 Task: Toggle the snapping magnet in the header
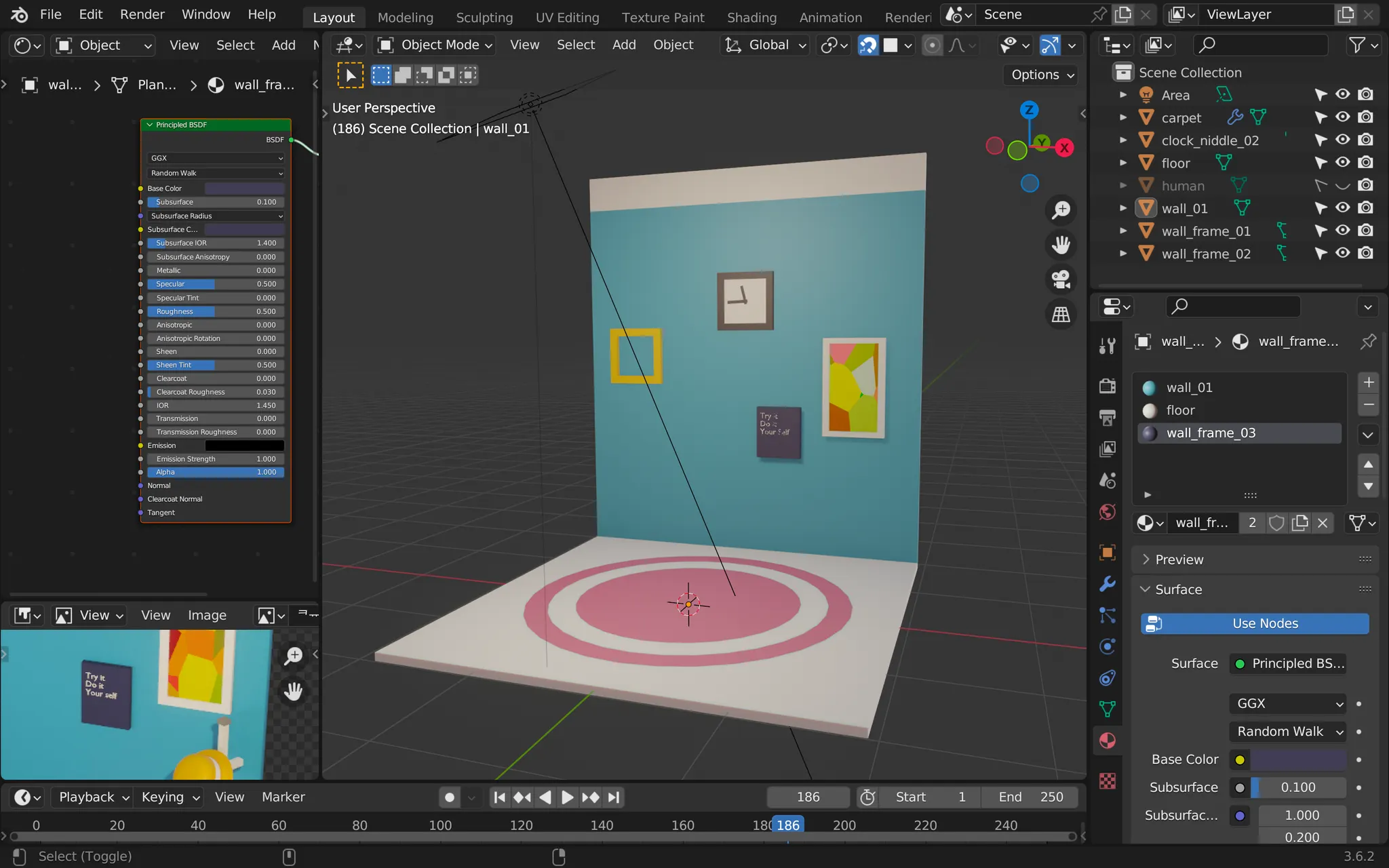(868, 45)
